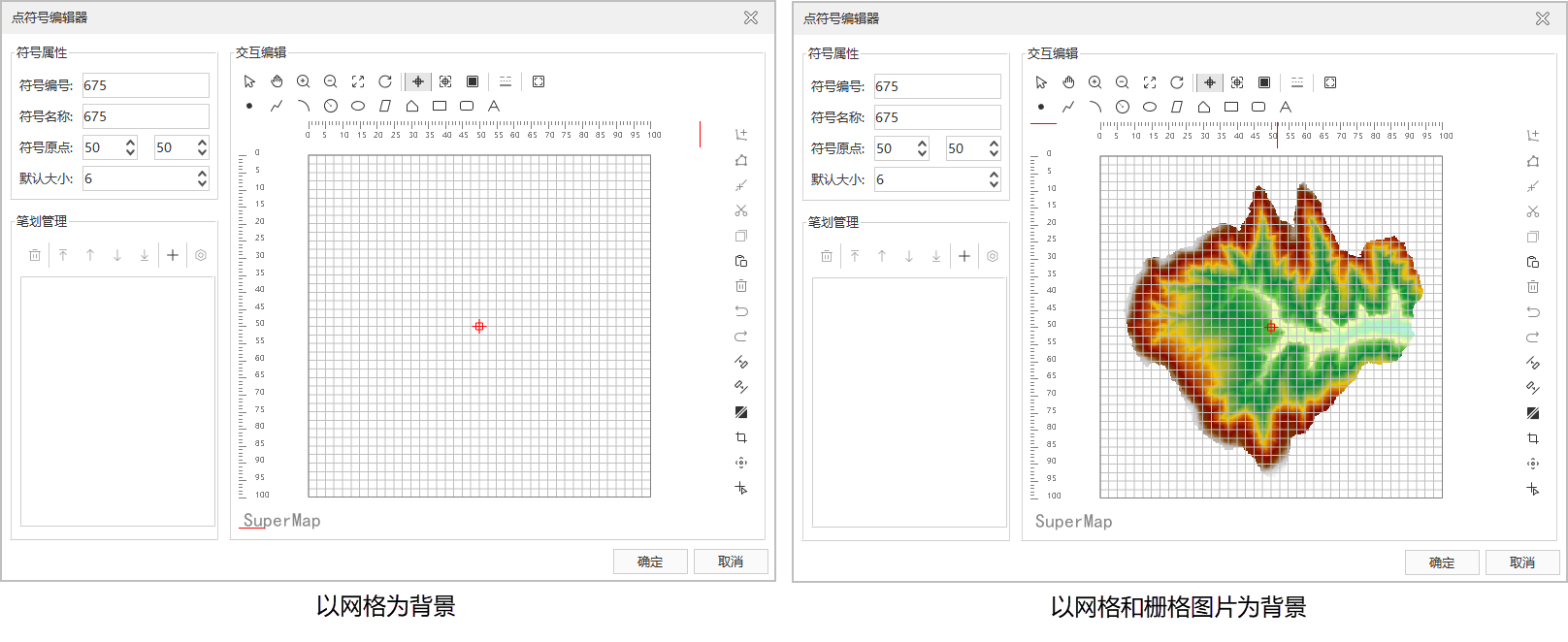Toggle the crosshair origin button in right editor
This screenshot has height=642, width=1568.
point(1210,82)
